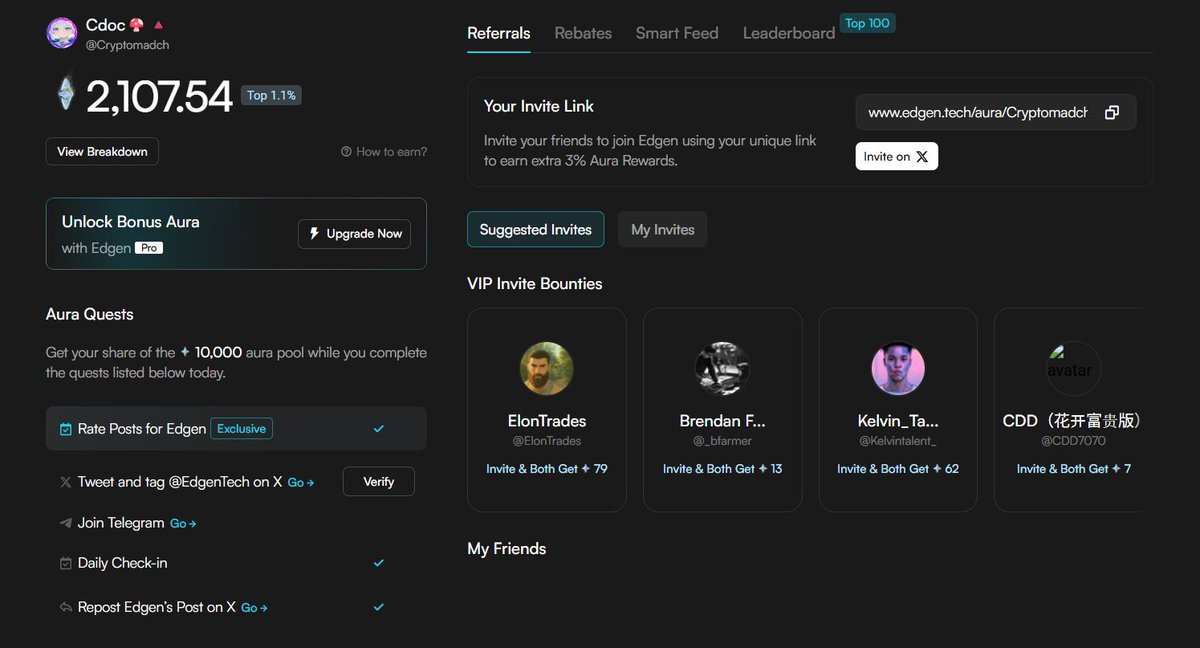Viewport: 1200px width, 648px height.
Task: Click the checkmark on Repost Edgen's Post
Action: click(379, 607)
